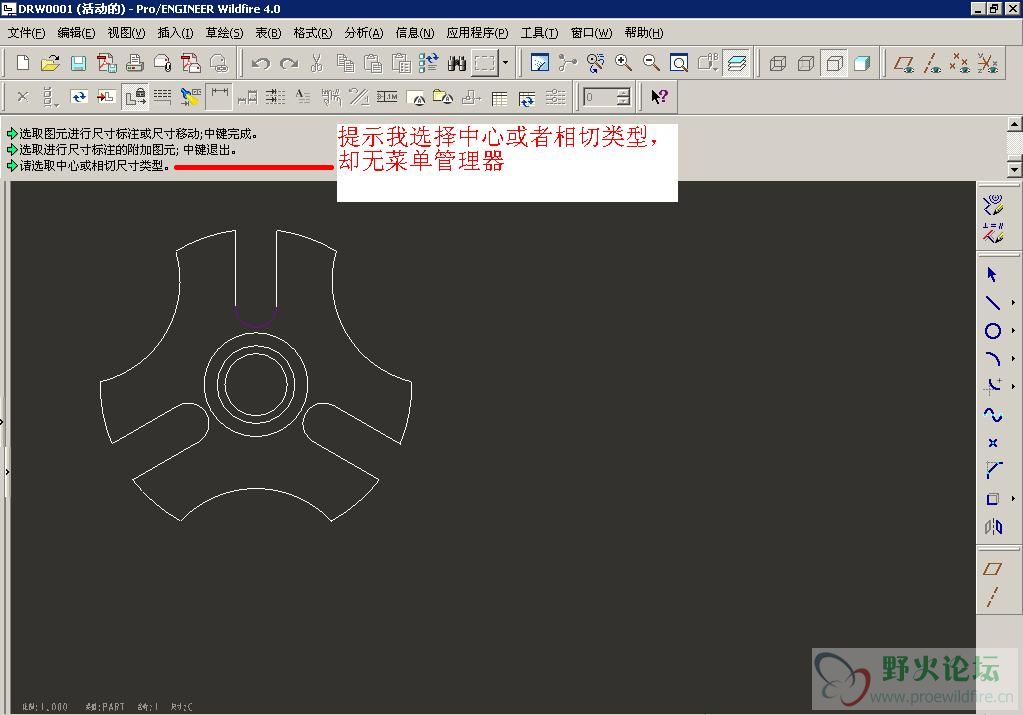This screenshot has width=1023, height=715.
Task: Select the Fillet sketch tool
Action: tap(992, 386)
